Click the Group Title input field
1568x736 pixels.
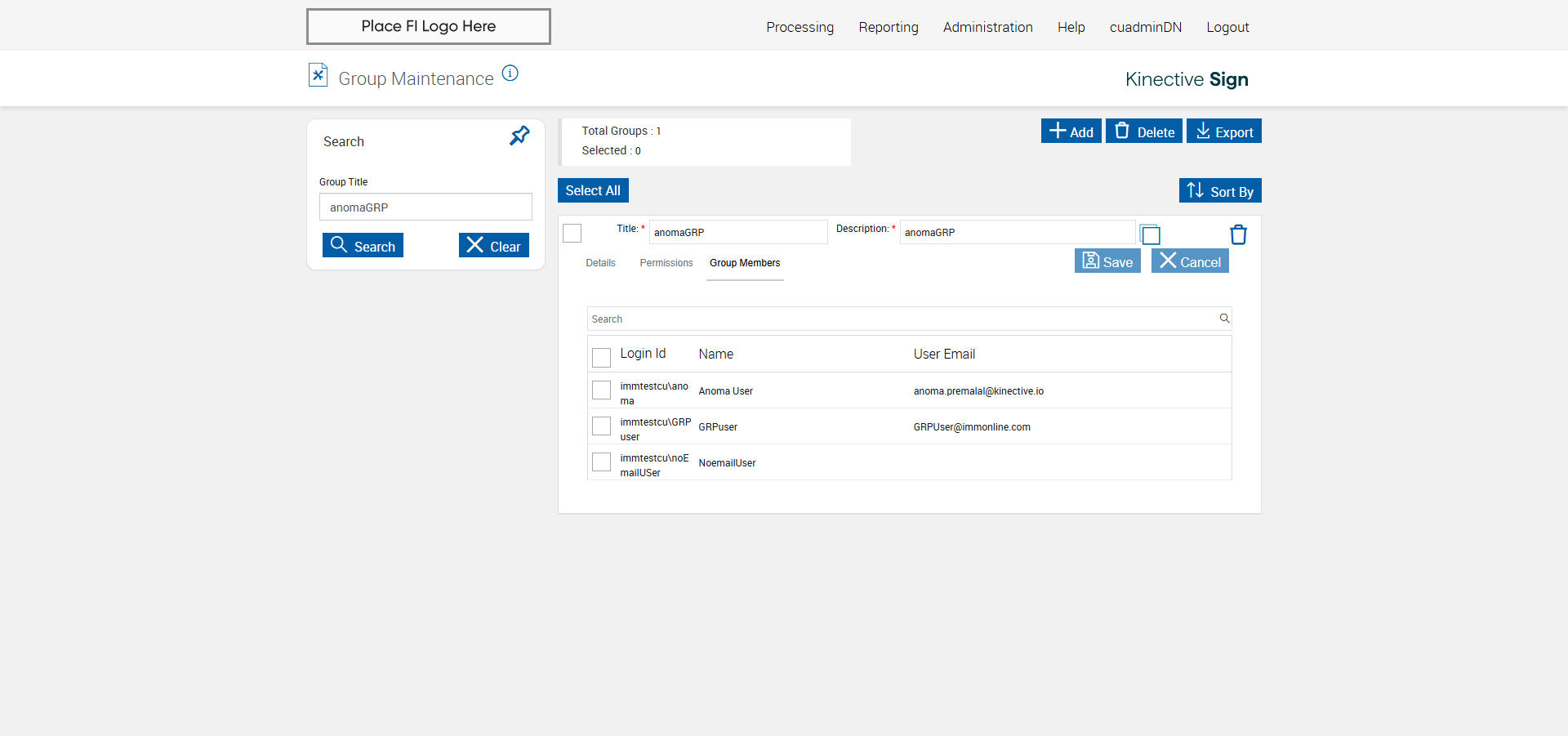point(425,207)
